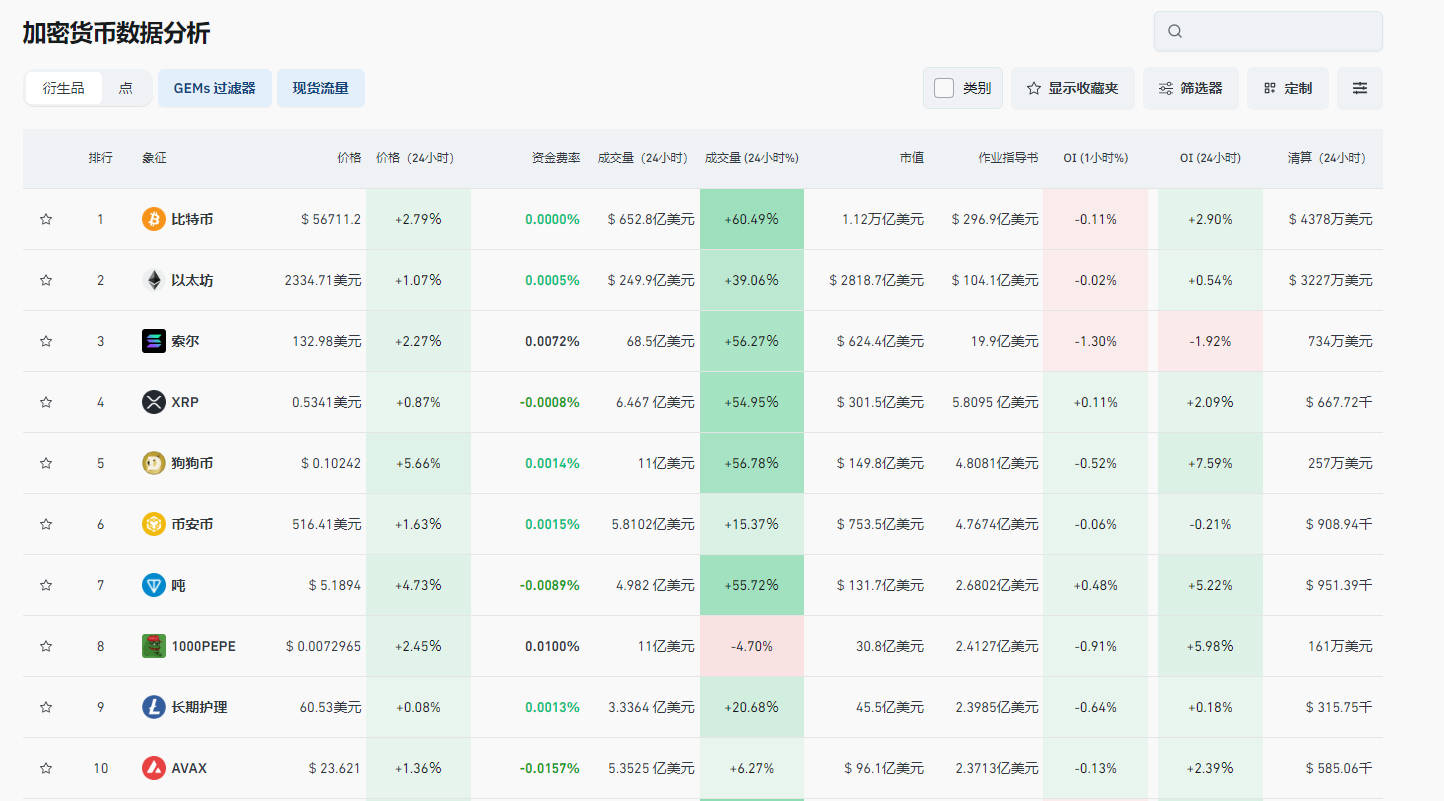Click the Dogecoin logo icon
This screenshot has height=801, width=1444.
153,463
